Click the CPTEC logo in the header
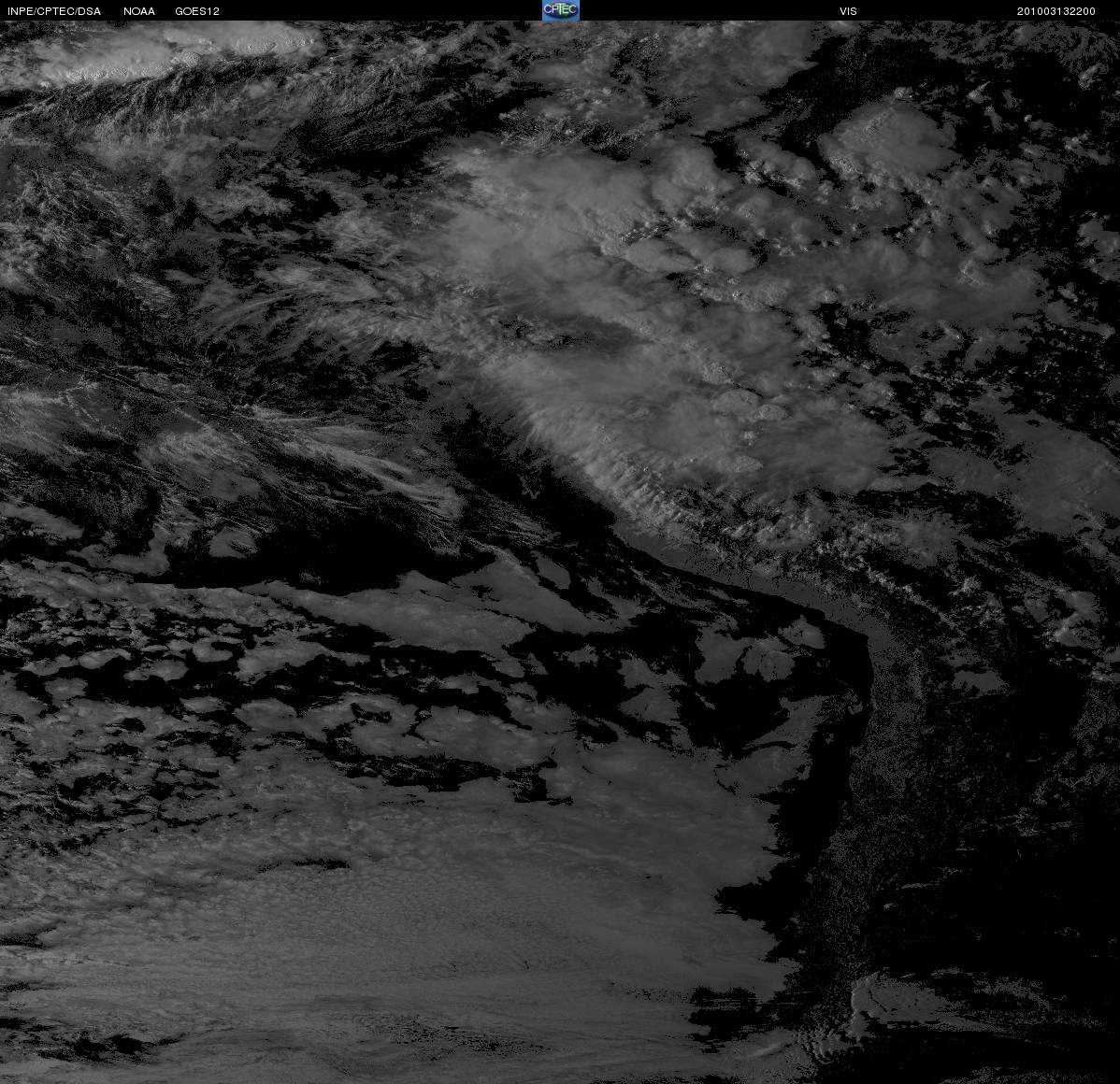This screenshot has width=1120, height=1084. coord(561,10)
